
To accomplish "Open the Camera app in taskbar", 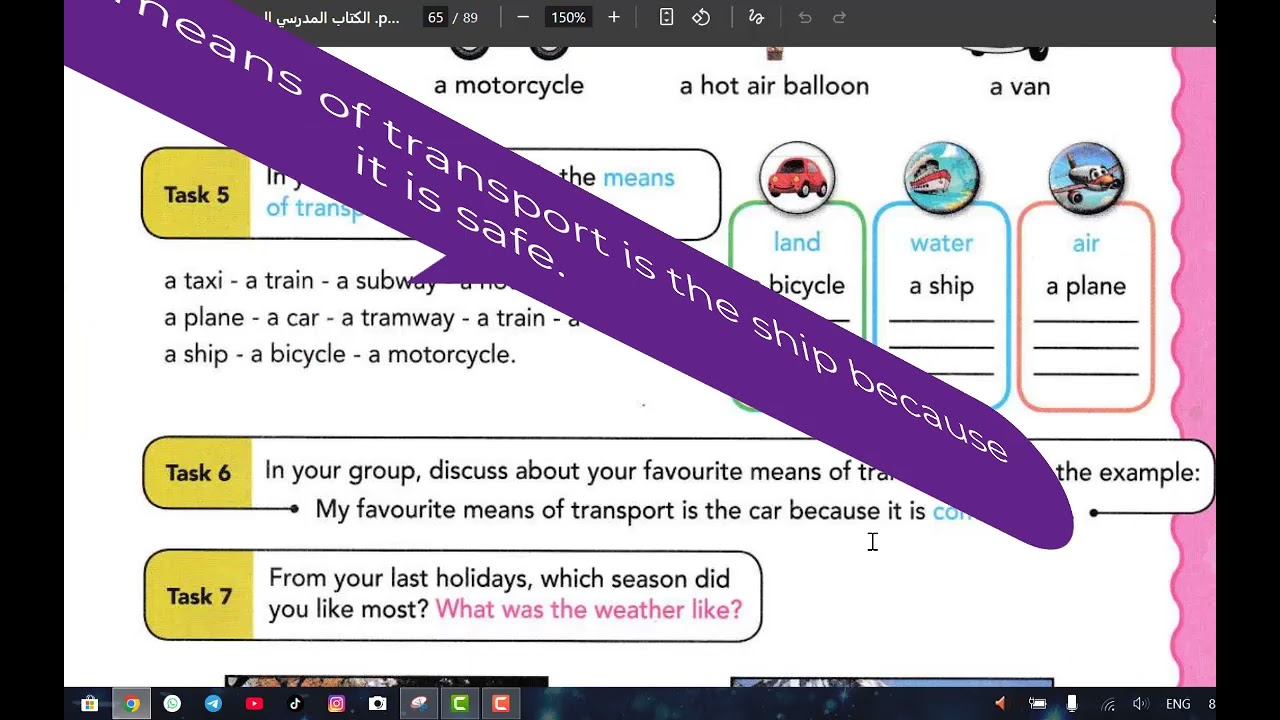I will pyautogui.click(x=377, y=704).
